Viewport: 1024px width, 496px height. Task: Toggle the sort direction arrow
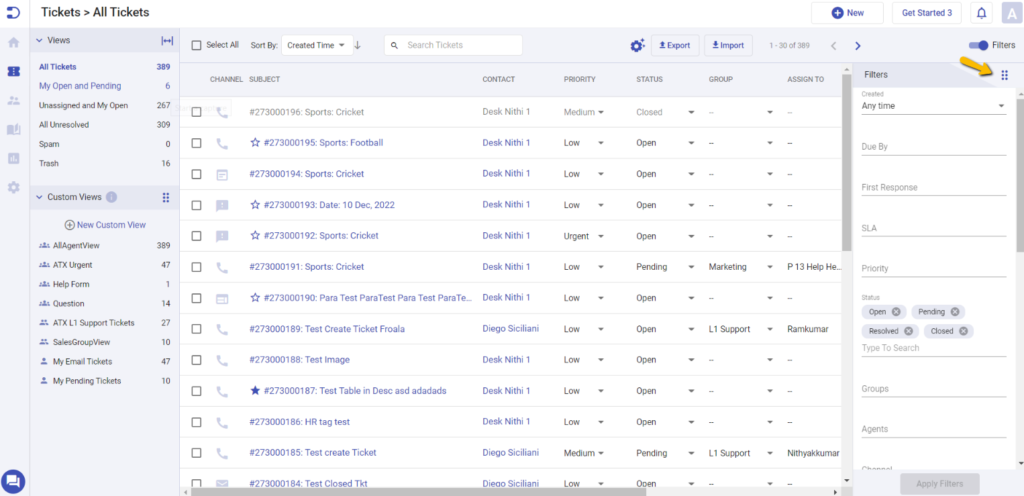[x=357, y=45]
